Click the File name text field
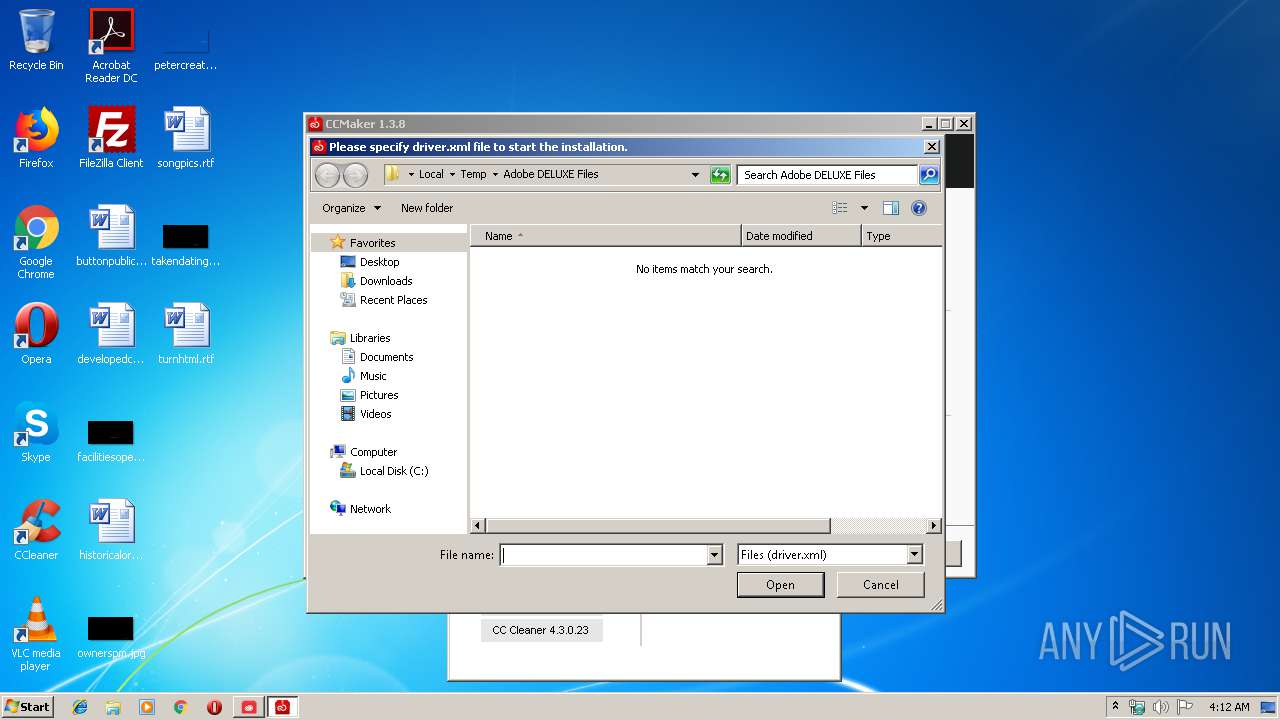Image resolution: width=1280 pixels, height=720 pixels. [603, 555]
